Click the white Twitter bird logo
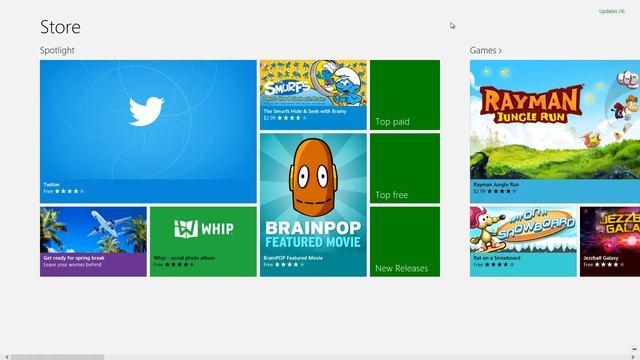The height and width of the screenshot is (360, 640). (147, 111)
